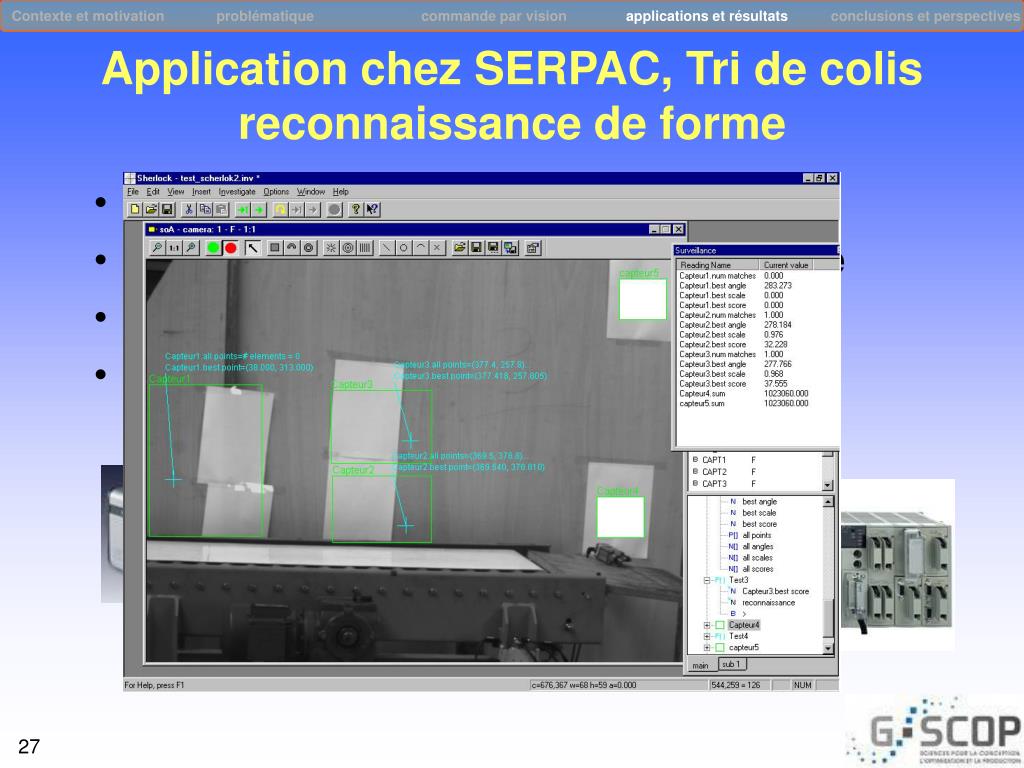The image size is (1024, 768).
Task: Select 'Capteur3.best score' tree item
Action: 775,592
